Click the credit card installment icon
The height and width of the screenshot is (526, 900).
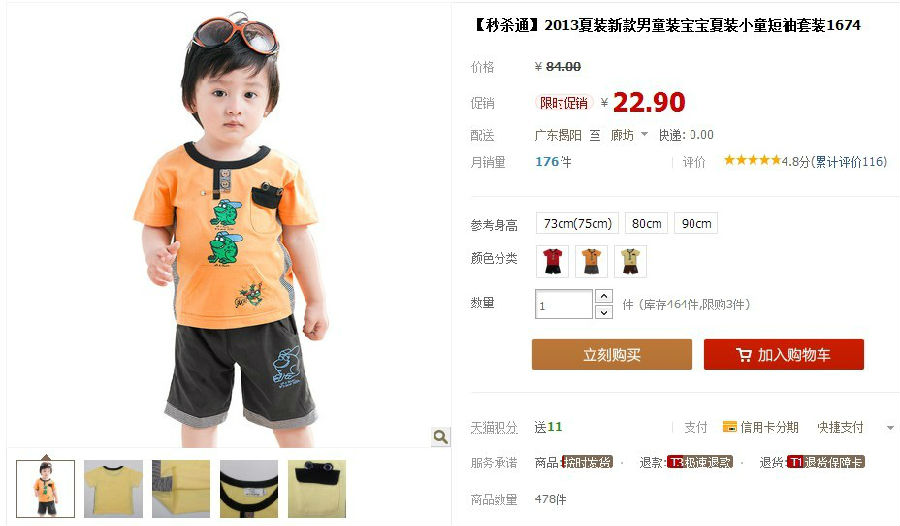click(x=730, y=427)
